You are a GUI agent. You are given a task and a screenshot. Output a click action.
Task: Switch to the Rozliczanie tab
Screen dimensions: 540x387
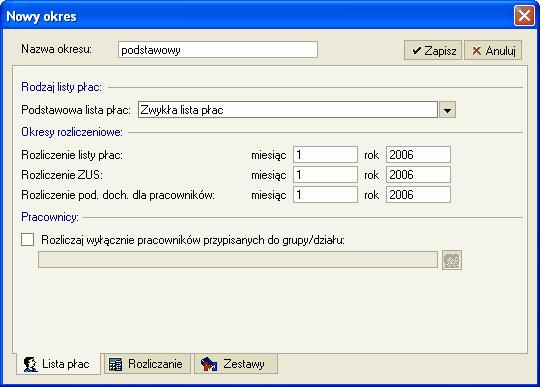click(147, 364)
